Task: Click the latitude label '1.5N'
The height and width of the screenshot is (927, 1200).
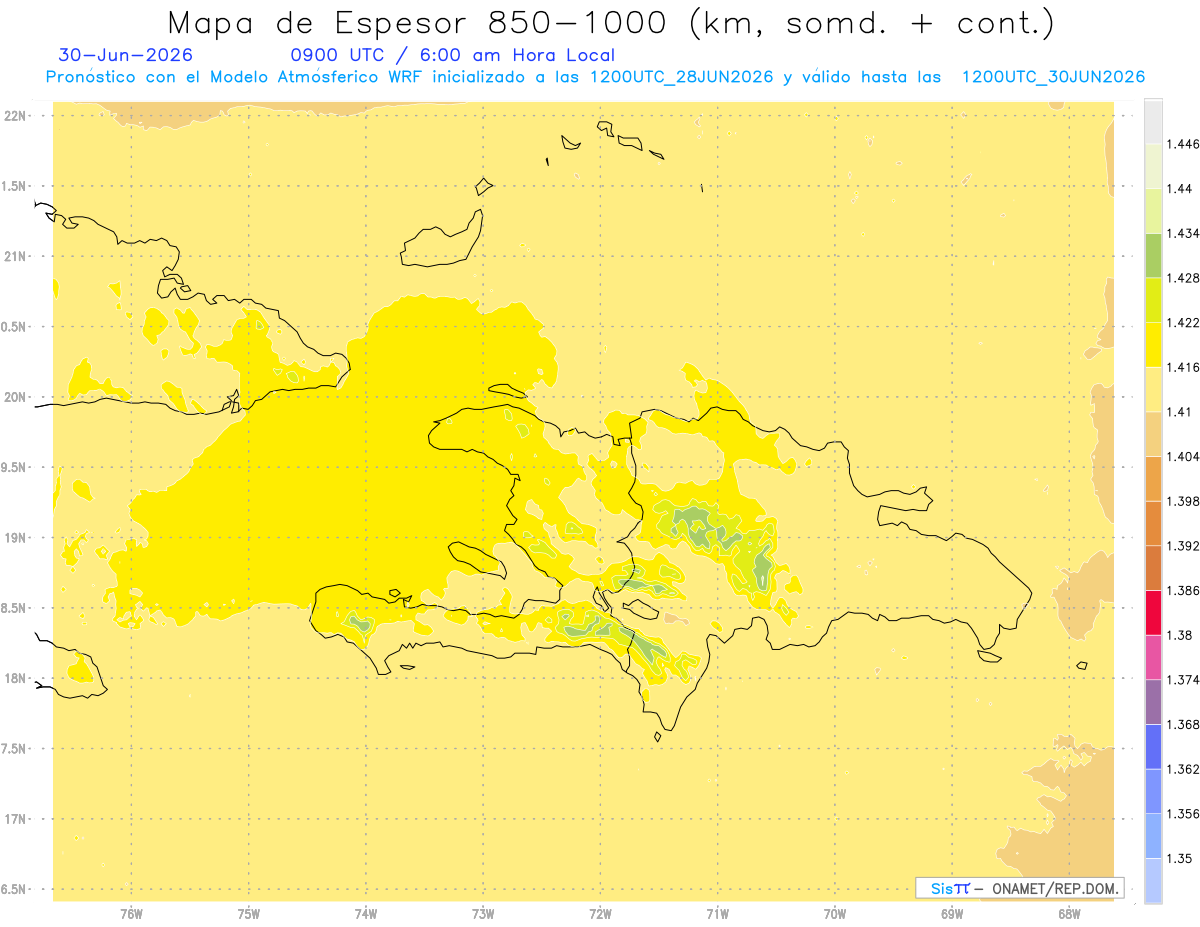Action: [15, 186]
